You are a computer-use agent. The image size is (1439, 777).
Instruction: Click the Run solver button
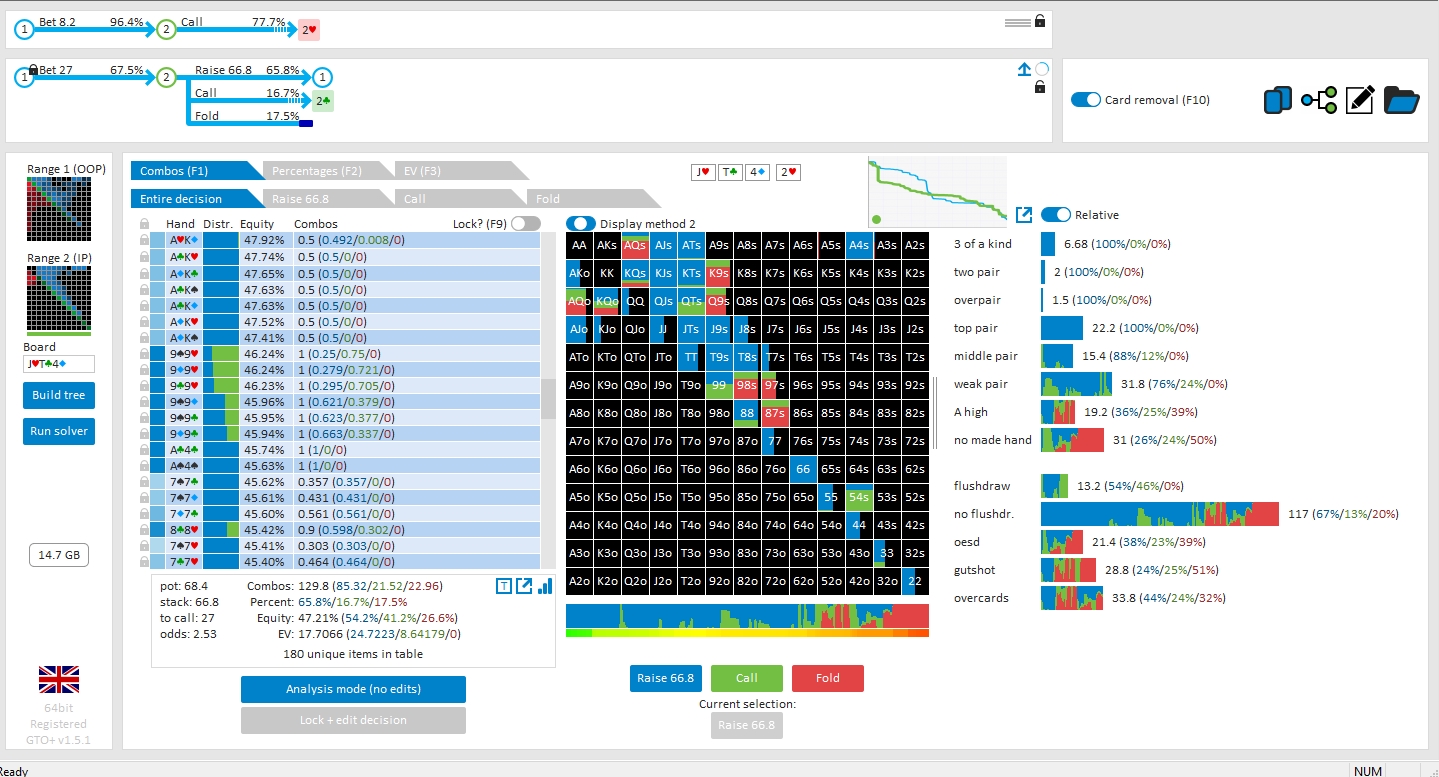59,431
